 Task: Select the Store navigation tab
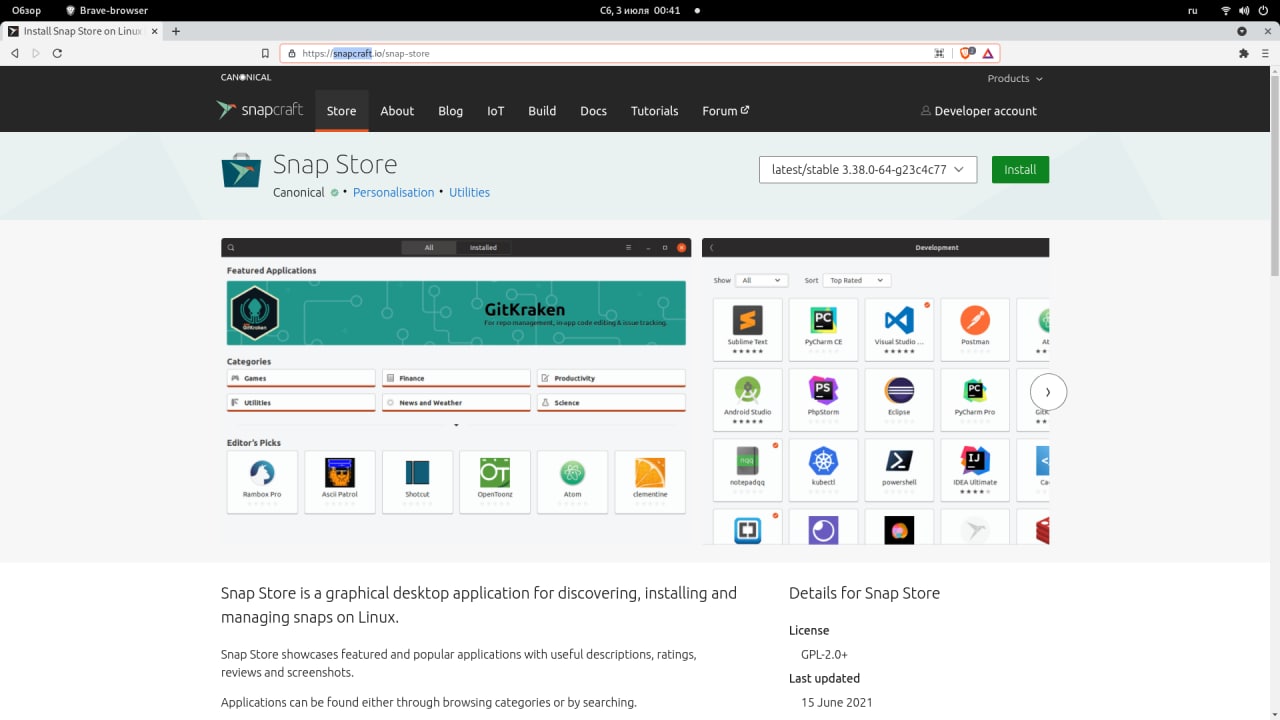[341, 111]
